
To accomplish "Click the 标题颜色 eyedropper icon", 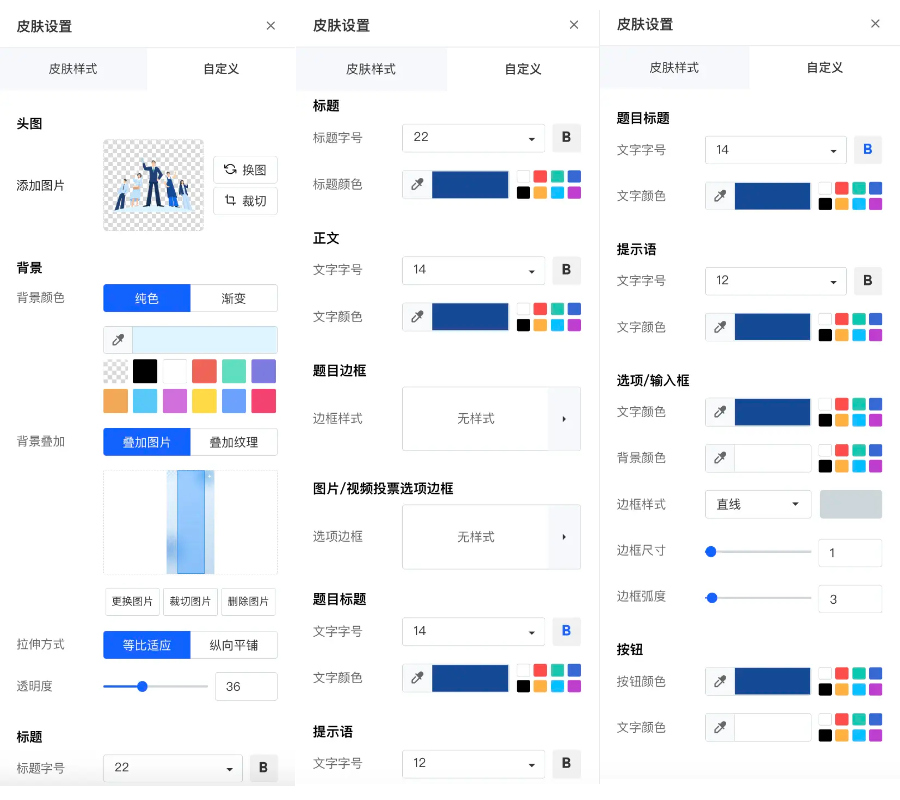I will [x=417, y=185].
